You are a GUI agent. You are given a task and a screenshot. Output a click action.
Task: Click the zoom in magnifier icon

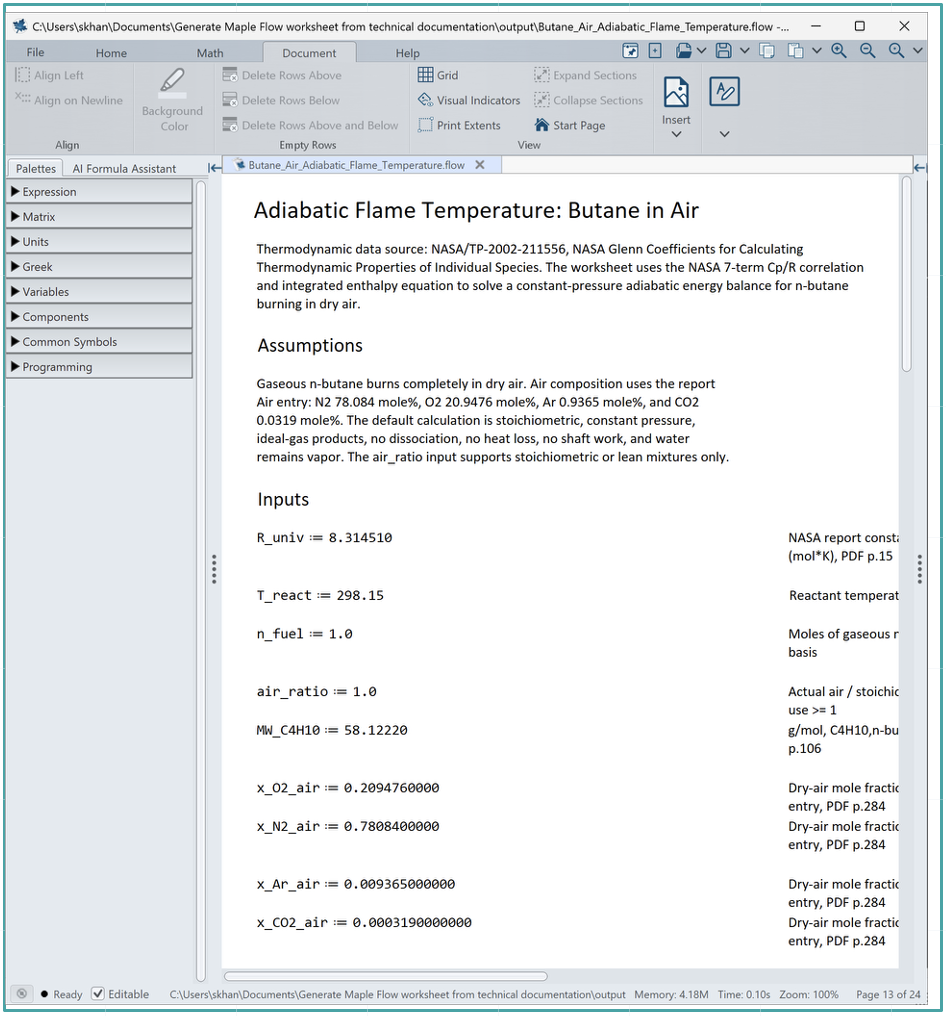click(839, 51)
